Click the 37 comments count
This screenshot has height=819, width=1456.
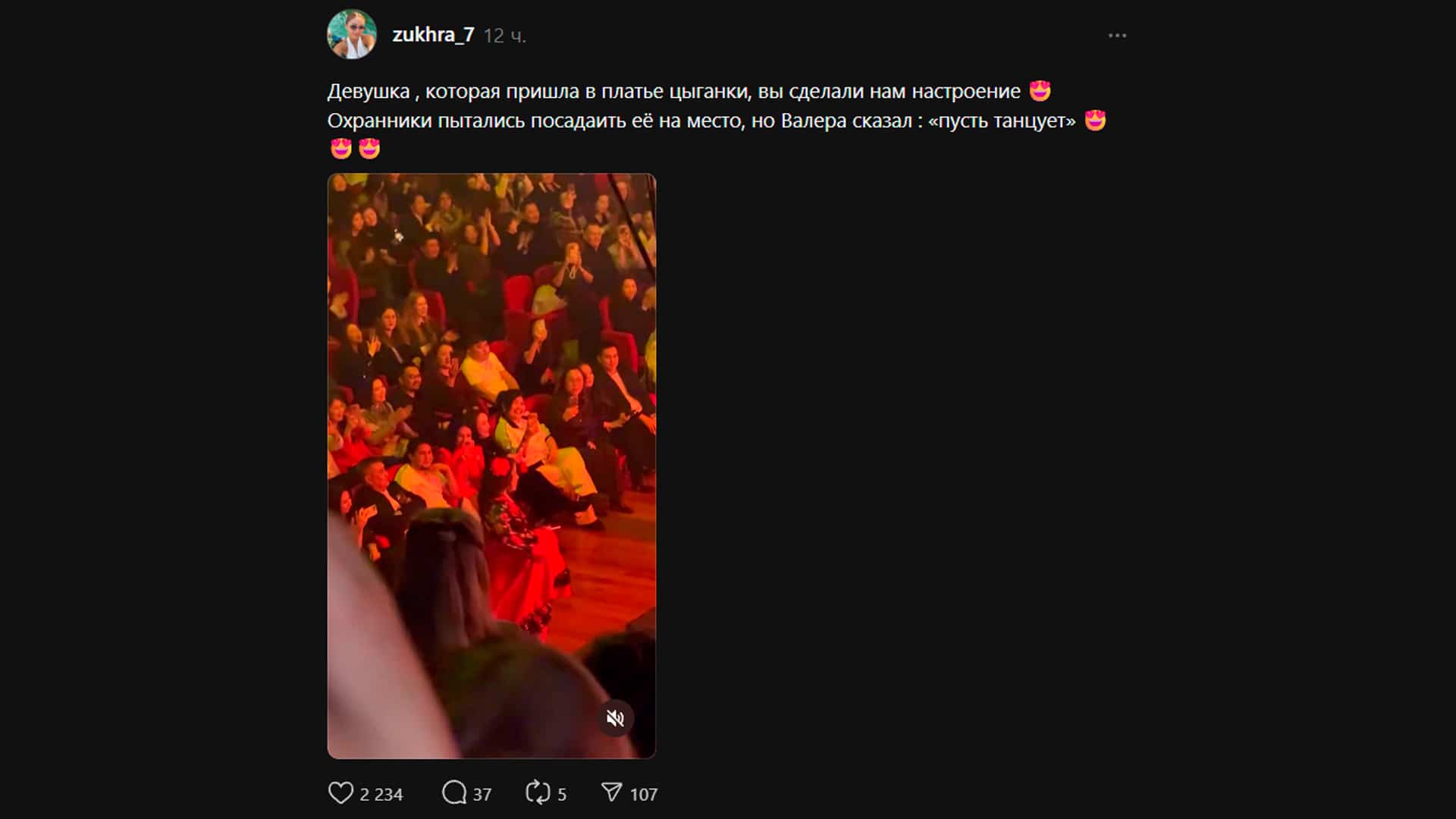pos(482,795)
